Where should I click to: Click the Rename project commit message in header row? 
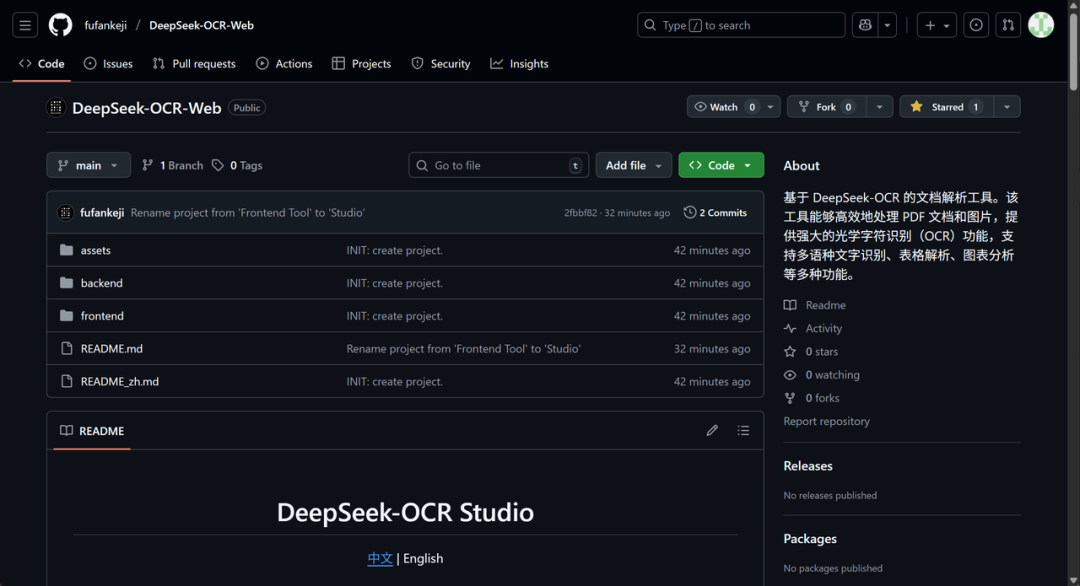(248, 213)
